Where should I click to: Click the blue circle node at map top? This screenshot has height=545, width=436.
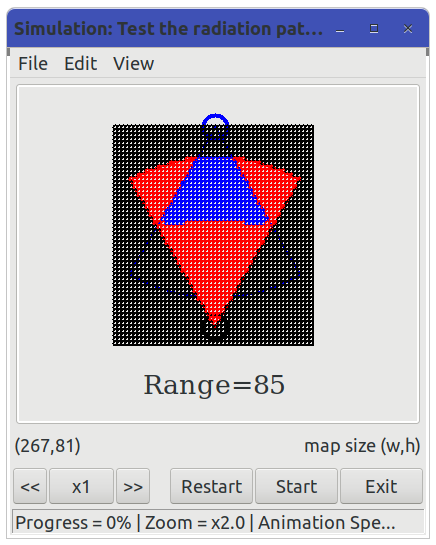(215, 126)
